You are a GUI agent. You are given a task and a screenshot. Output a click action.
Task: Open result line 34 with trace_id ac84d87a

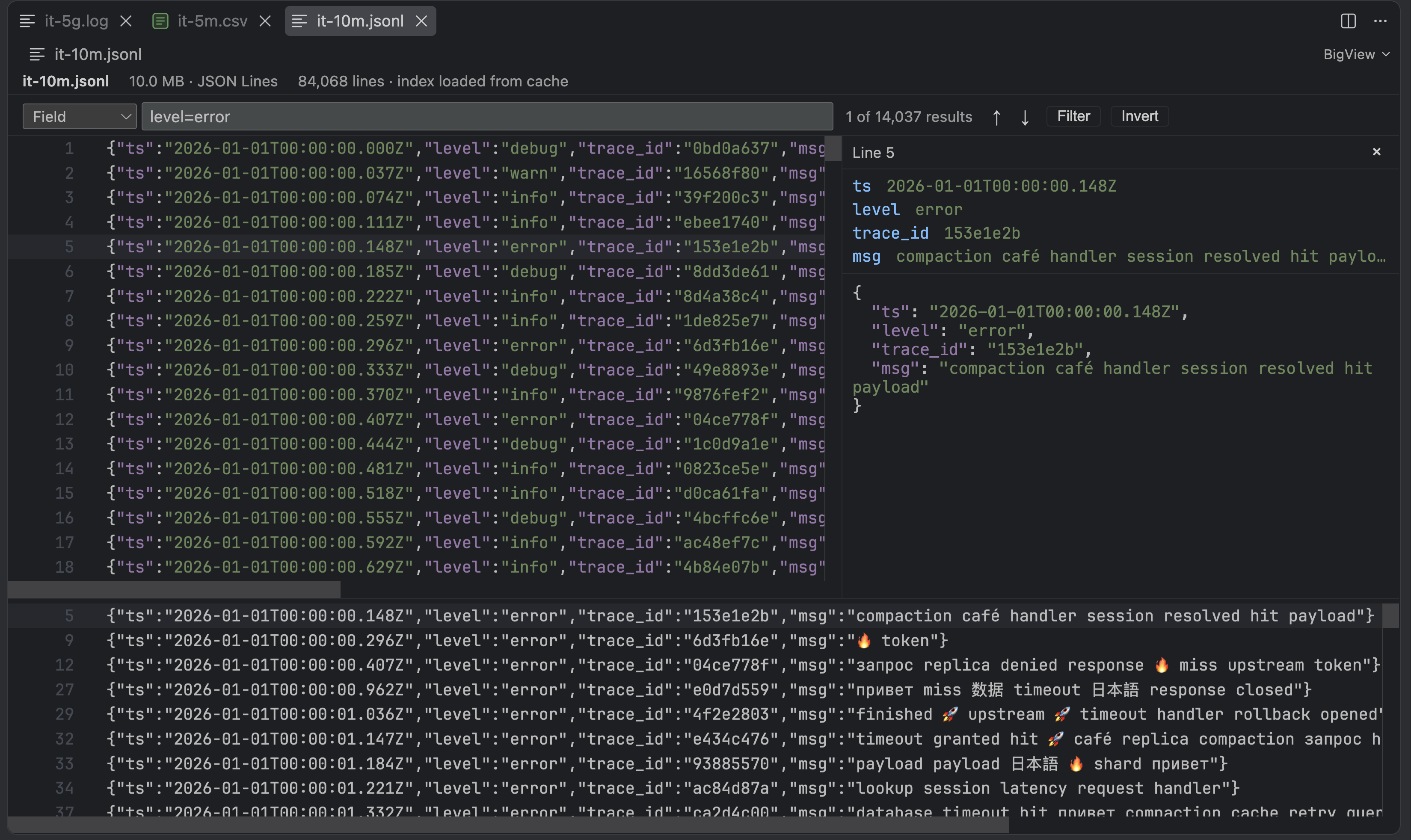click(695, 789)
